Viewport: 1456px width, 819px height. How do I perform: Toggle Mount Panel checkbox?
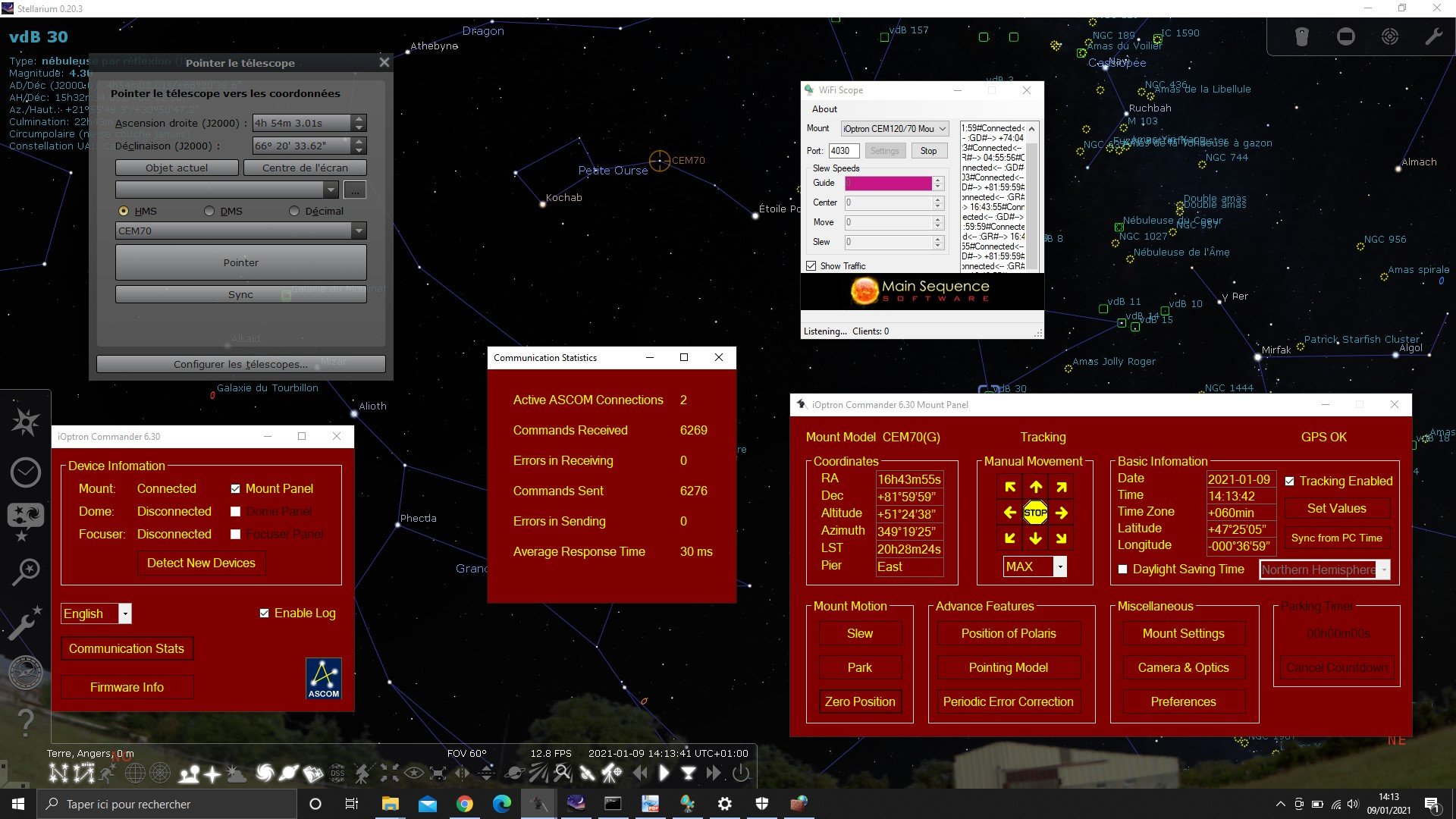[236, 488]
